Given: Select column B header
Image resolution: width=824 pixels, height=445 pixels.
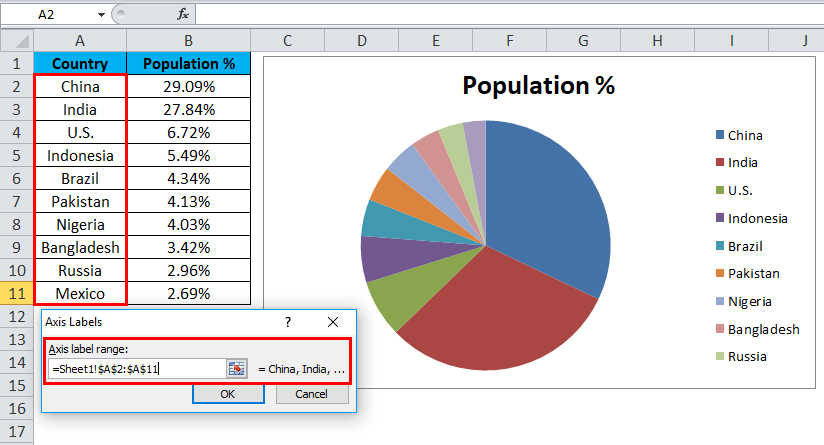Looking at the screenshot, I should [x=189, y=40].
